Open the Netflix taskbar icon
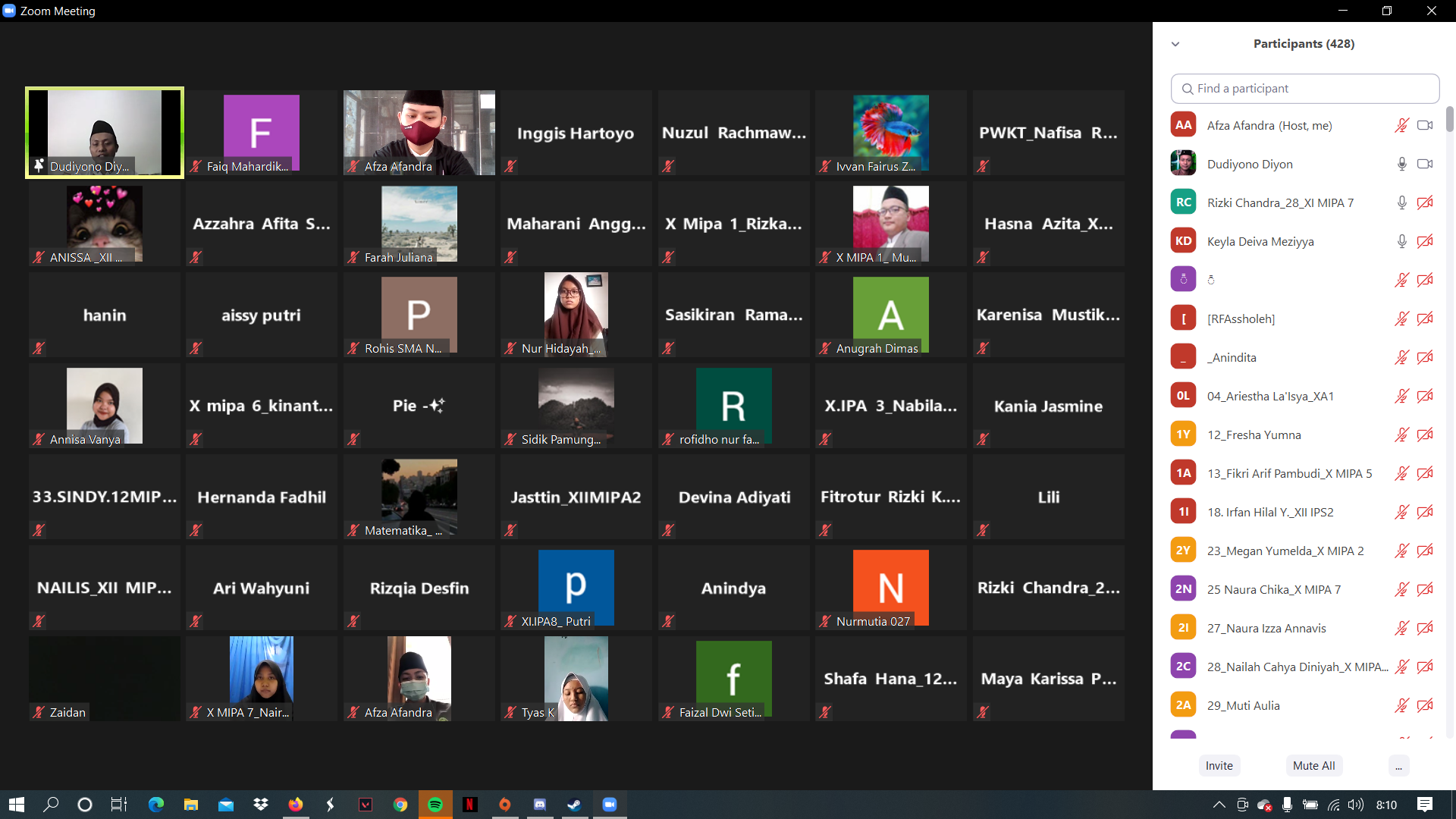Screen dimensions: 1456x819 [470, 805]
